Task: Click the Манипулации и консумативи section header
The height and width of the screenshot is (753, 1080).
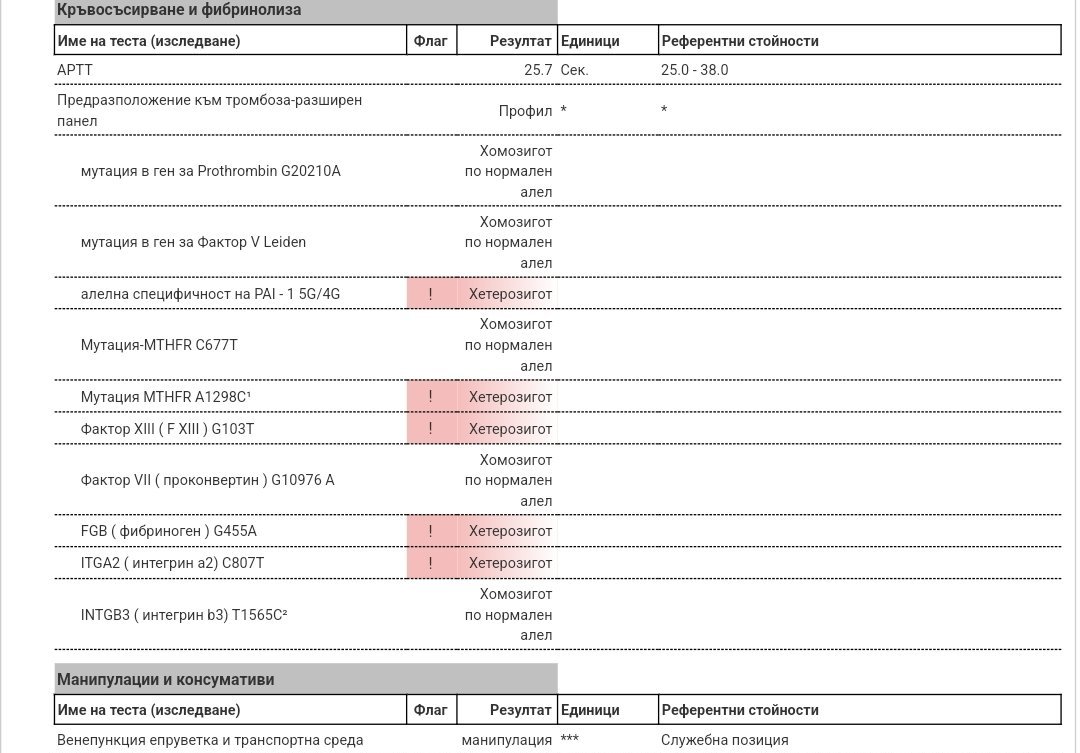Action: (x=306, y=679)
